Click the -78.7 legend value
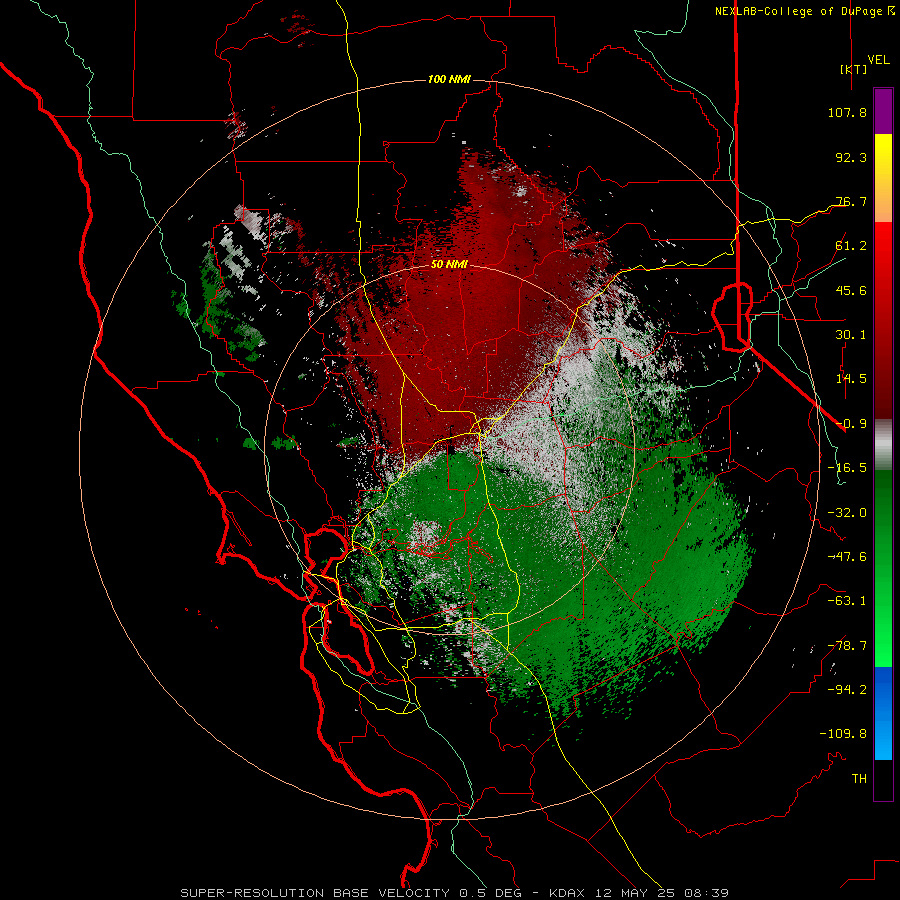 point(847,646)
